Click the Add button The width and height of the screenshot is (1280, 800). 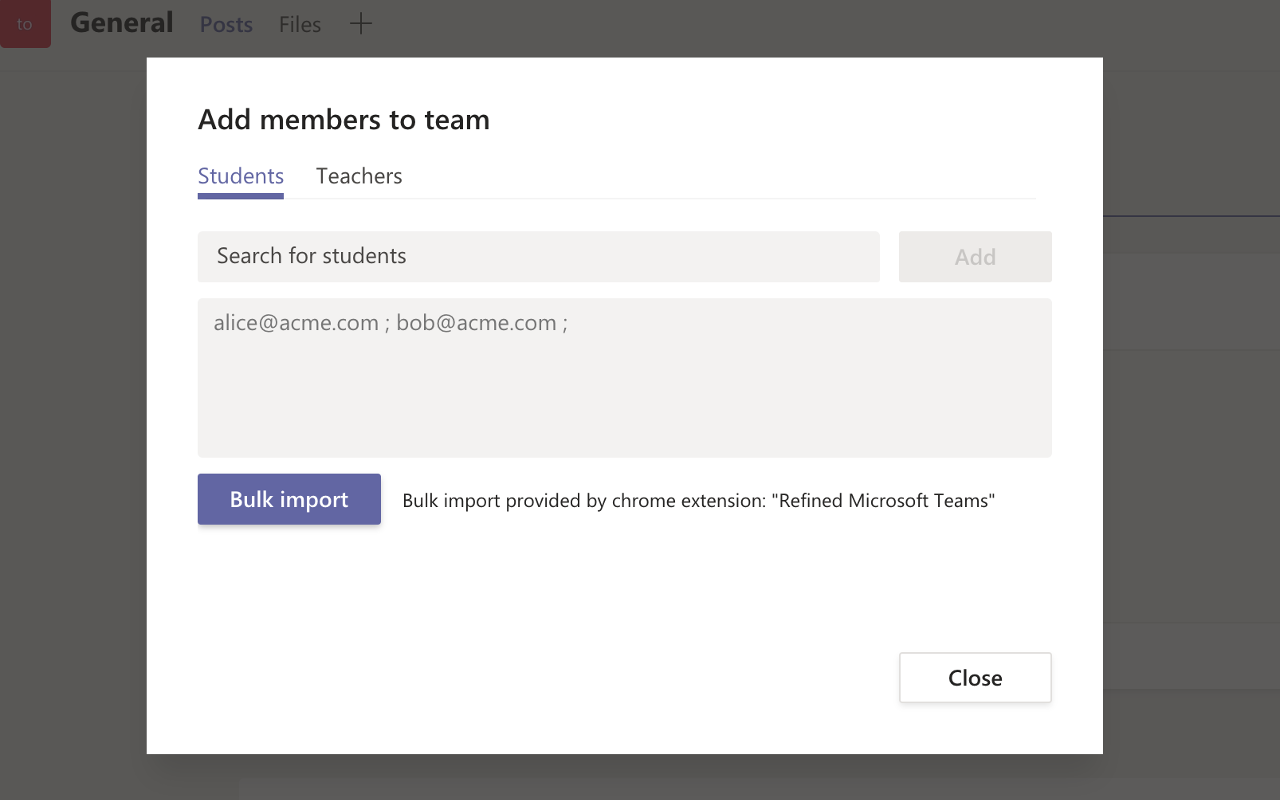tap(975, 257)
